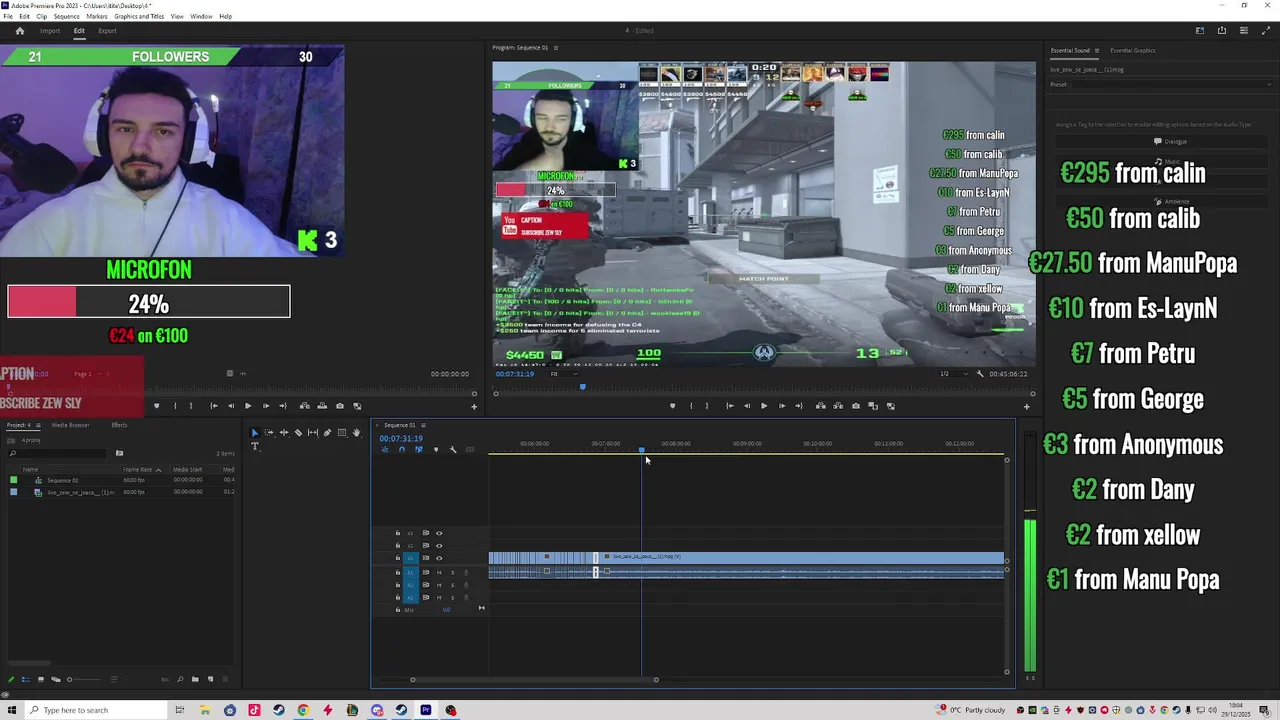The height and width of the screenshot is (720, 1280).
Task: Play clip in Source monitor
Action: tap(248, 406)
